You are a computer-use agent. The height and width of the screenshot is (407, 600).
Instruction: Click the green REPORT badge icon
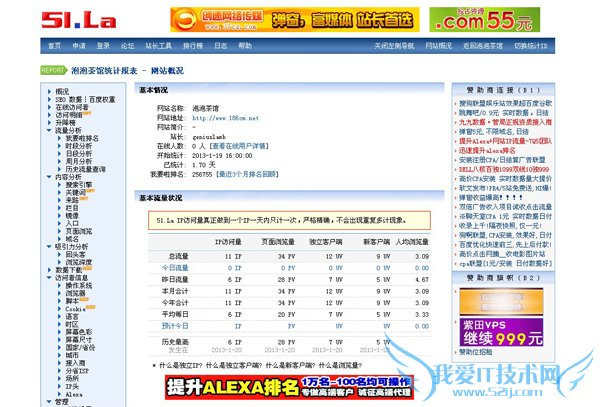[x=54, y=70]
